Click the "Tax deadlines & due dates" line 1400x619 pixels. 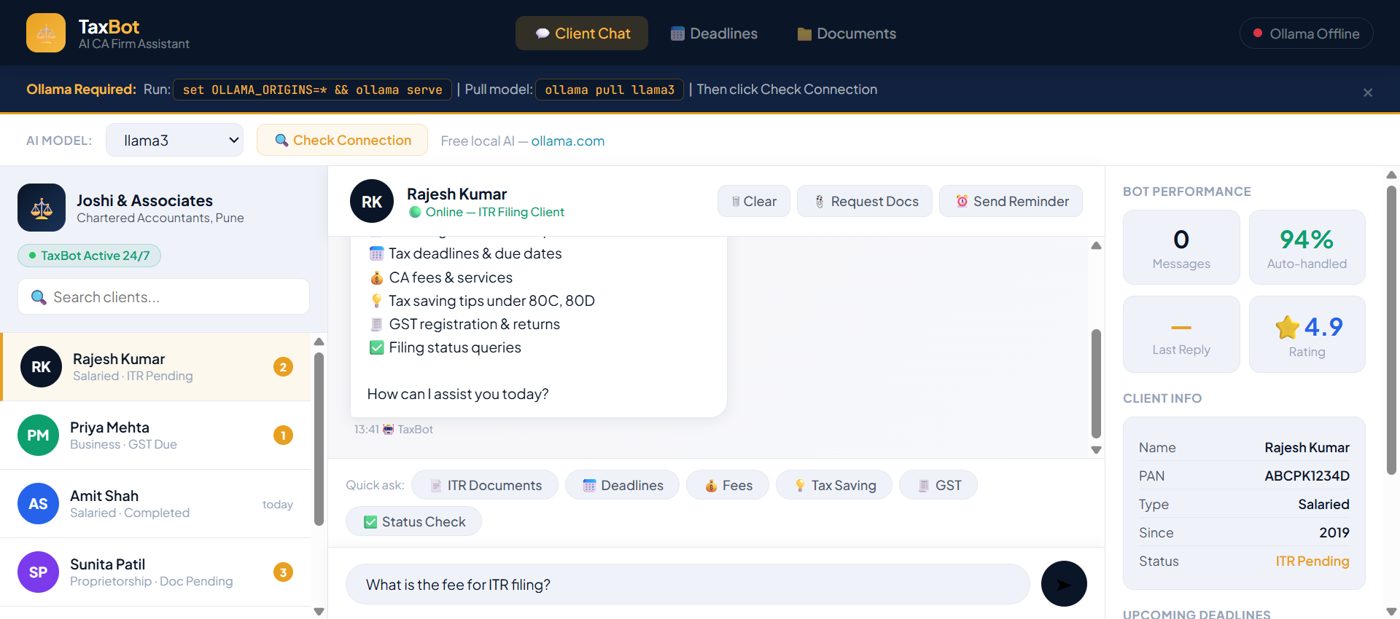point(465,254)
